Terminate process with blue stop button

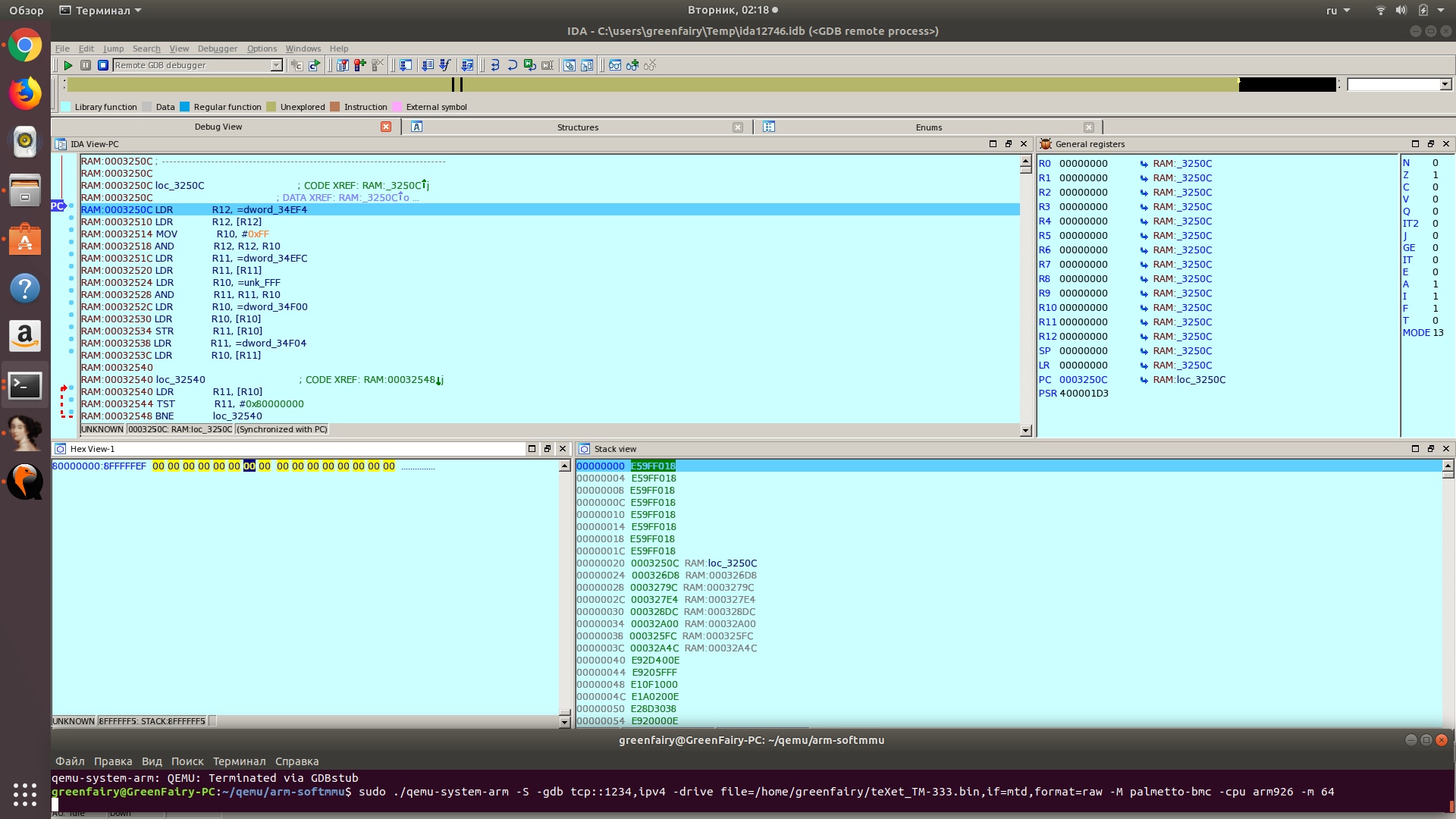103,66
